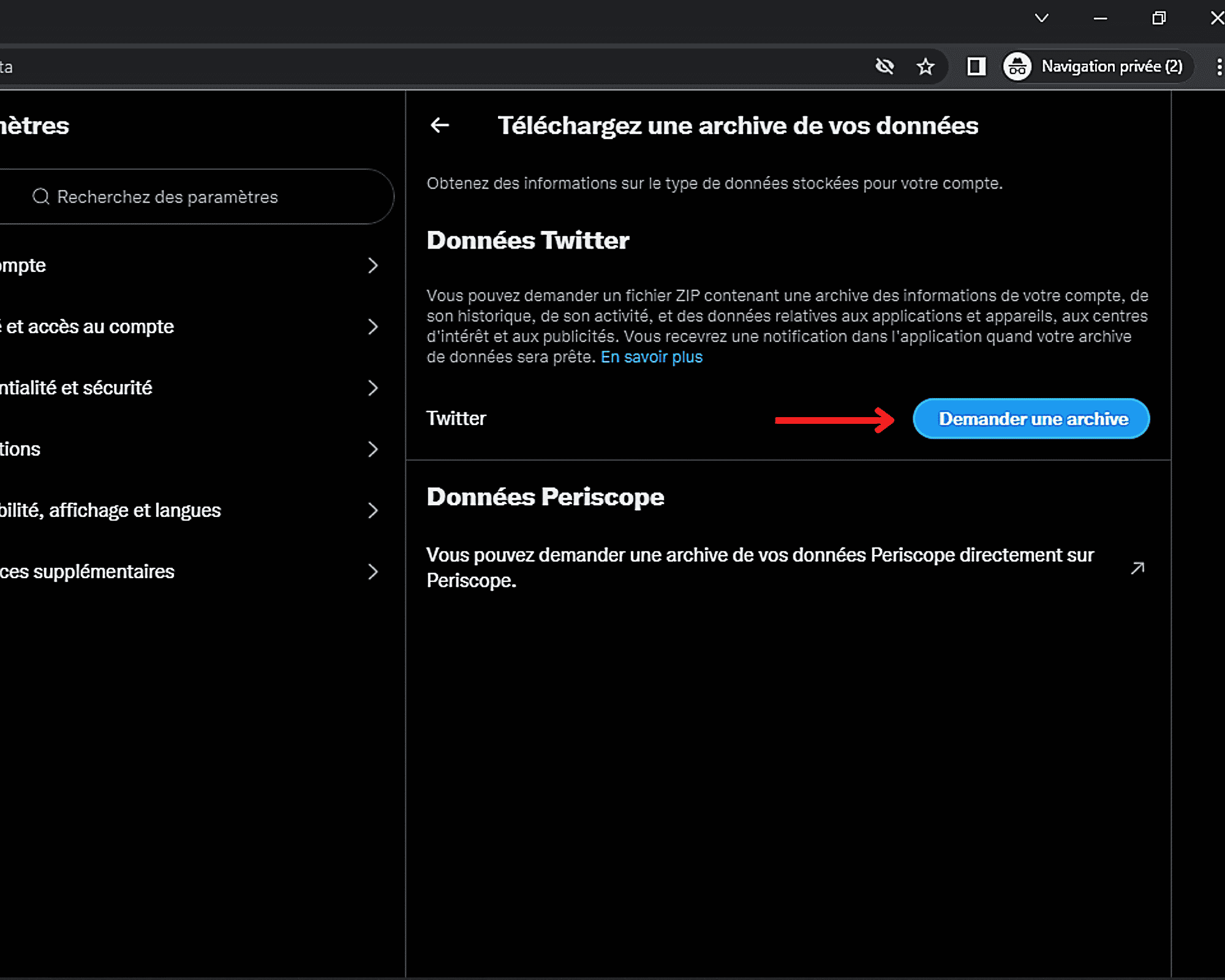Open the affichage et langues menu item
Image resolution: width=1225 pixels, height=980 pixels.
(x=202, y=510)
